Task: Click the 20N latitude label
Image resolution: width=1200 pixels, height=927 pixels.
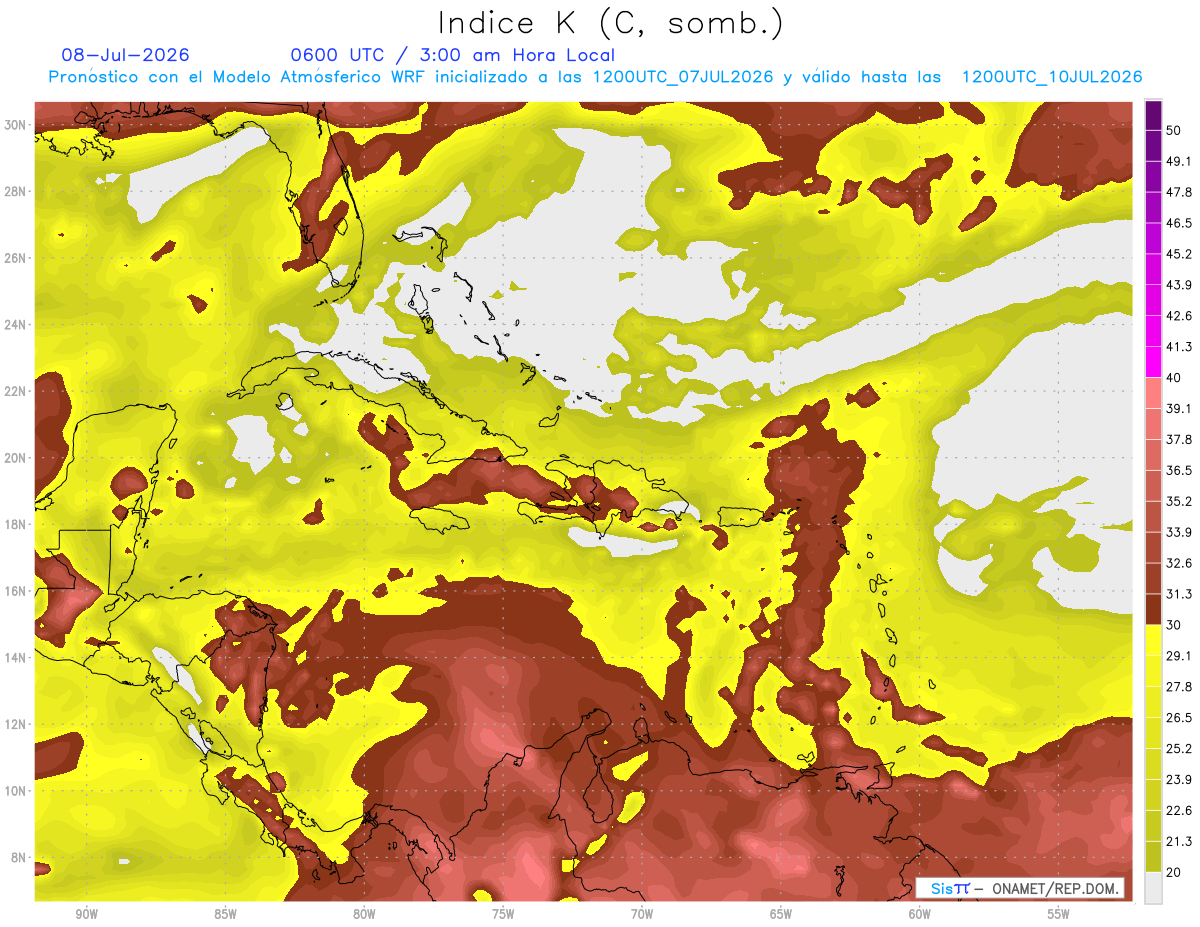Action: click(x=16, y=458)
